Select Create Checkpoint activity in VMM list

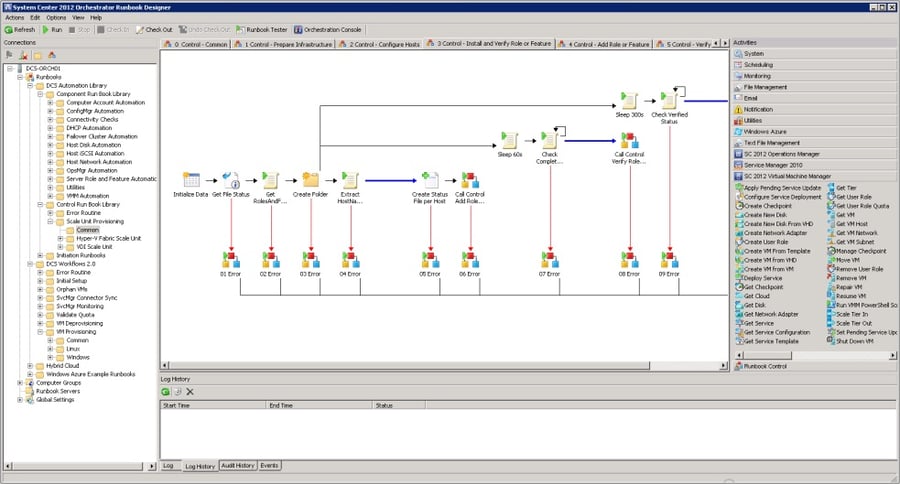click(x=764, y=206)
